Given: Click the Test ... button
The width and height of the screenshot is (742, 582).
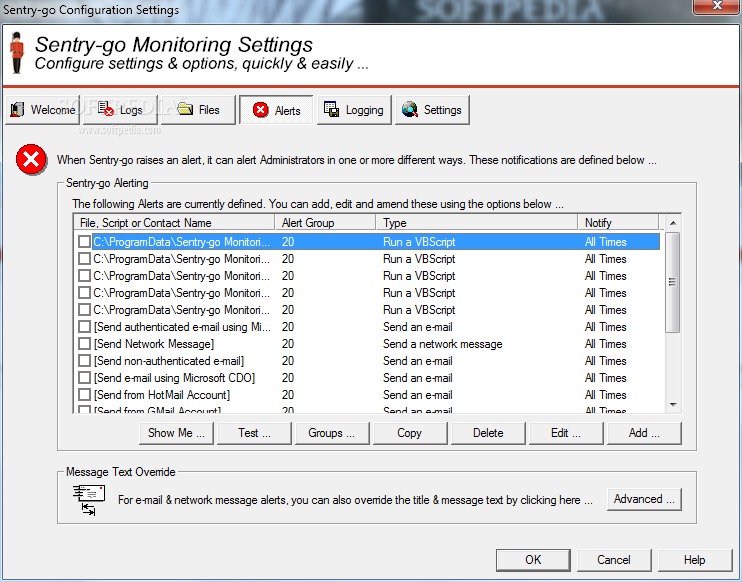Looking at the screenshot, I should 255,433.
